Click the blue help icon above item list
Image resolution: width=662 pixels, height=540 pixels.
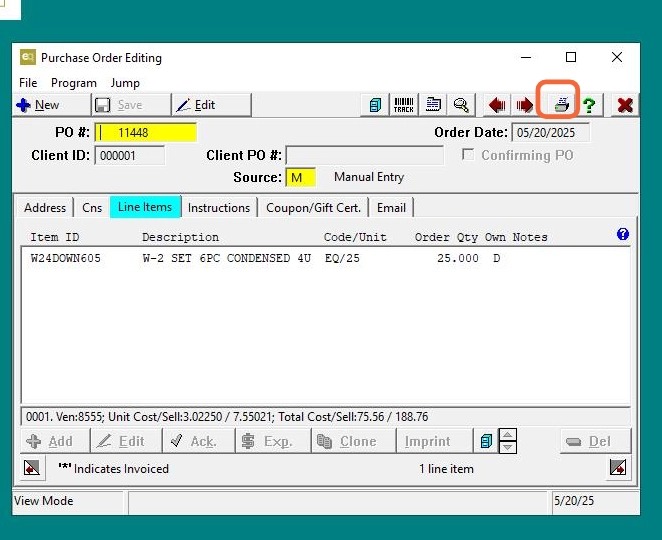coord(623,234)
